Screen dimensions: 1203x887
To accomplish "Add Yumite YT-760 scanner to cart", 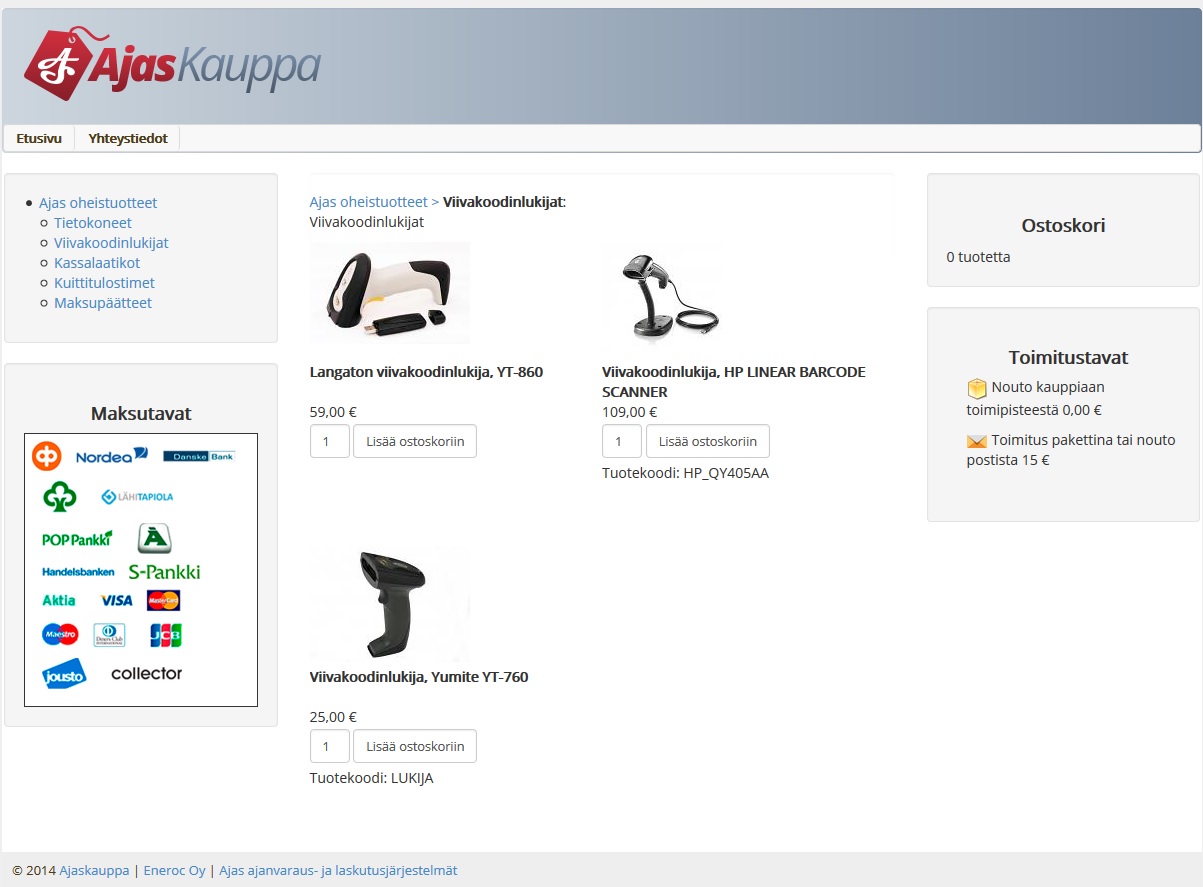I will (415, 746).
